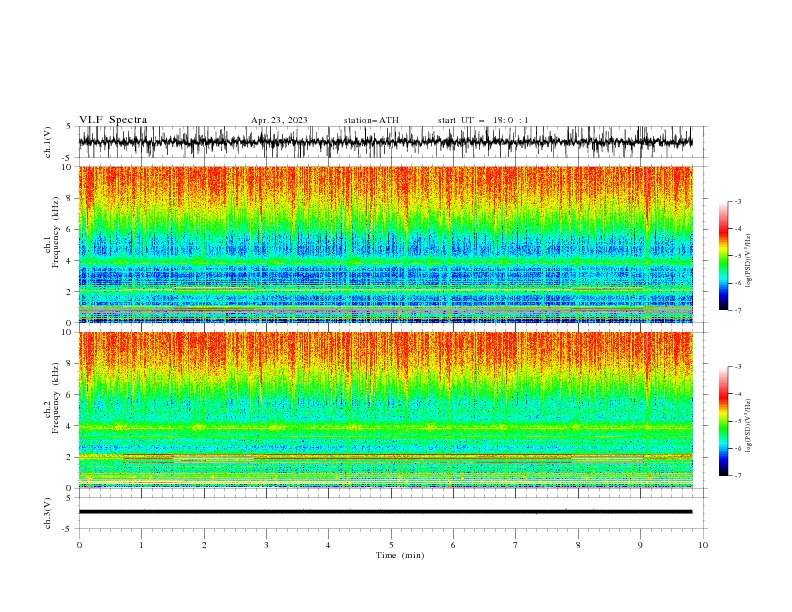This screenshot has height=612, width=792.
Task: Click the "Time (min)" axis label
Action: (x=400, y=555)
